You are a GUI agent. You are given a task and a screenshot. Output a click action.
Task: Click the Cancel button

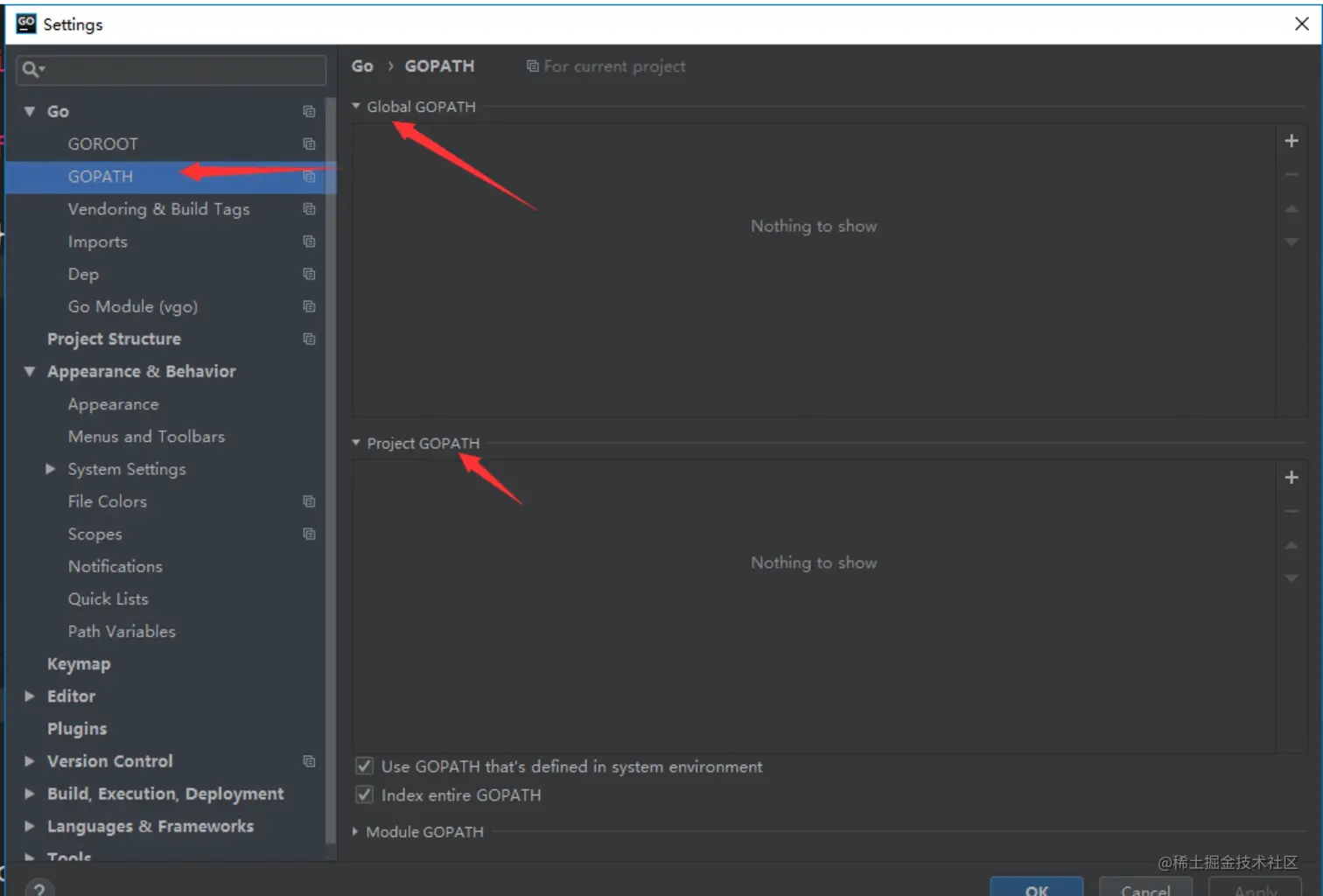click(x=1146, y=887)
